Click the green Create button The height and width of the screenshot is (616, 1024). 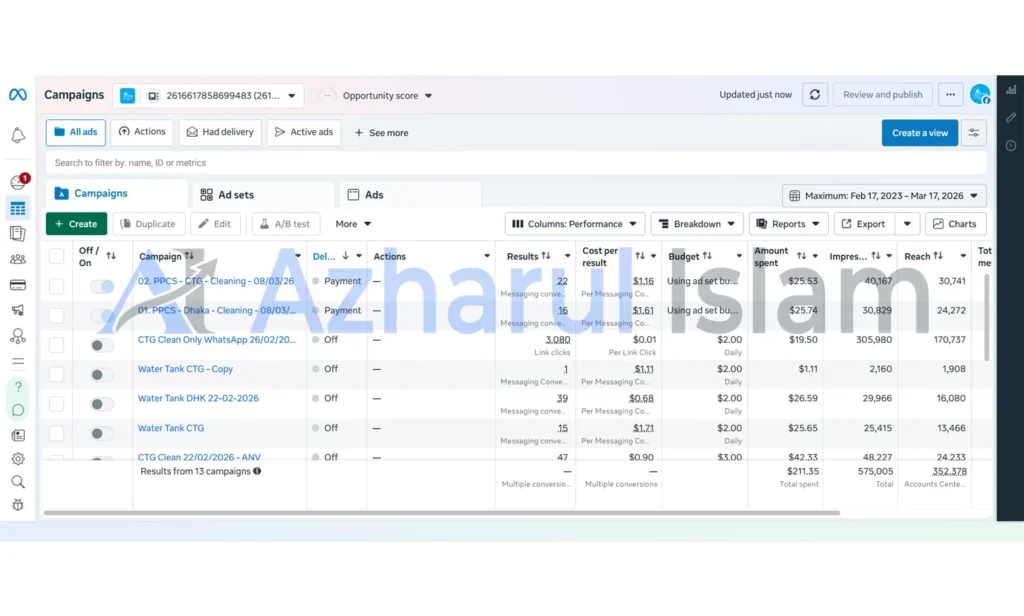tap(76, 224)
